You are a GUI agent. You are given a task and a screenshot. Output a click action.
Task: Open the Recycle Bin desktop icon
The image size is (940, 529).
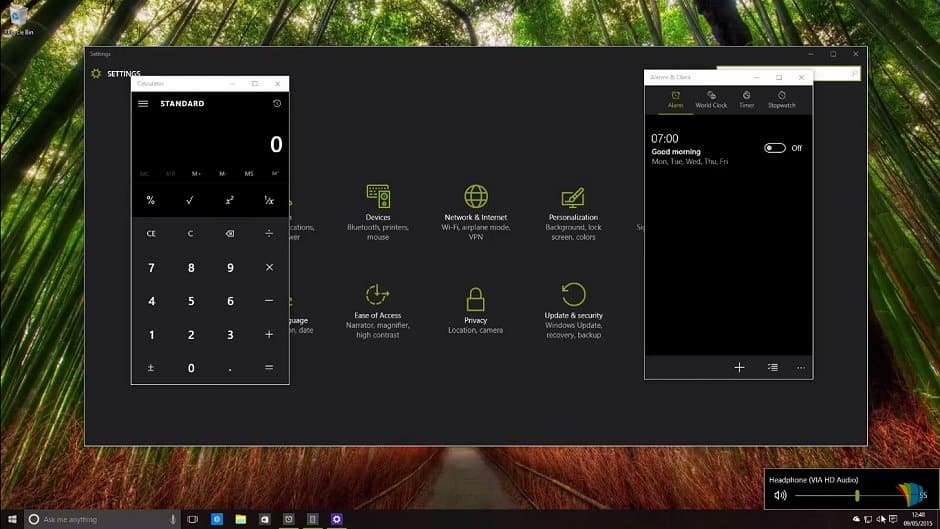(x=18, y=21)
